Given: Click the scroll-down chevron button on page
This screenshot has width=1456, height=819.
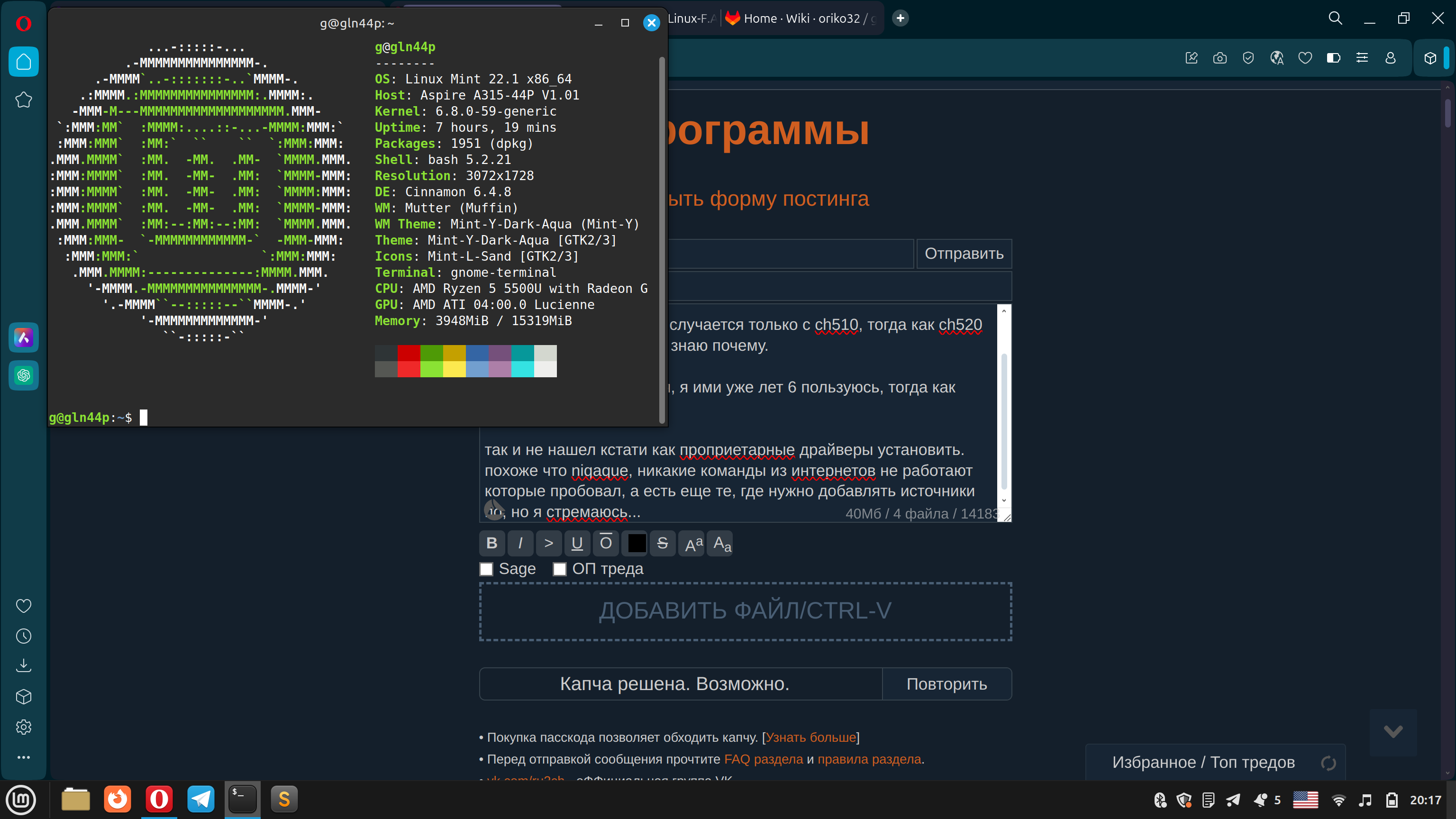Looking at the screenshot, I should [x=1392, y=732].
